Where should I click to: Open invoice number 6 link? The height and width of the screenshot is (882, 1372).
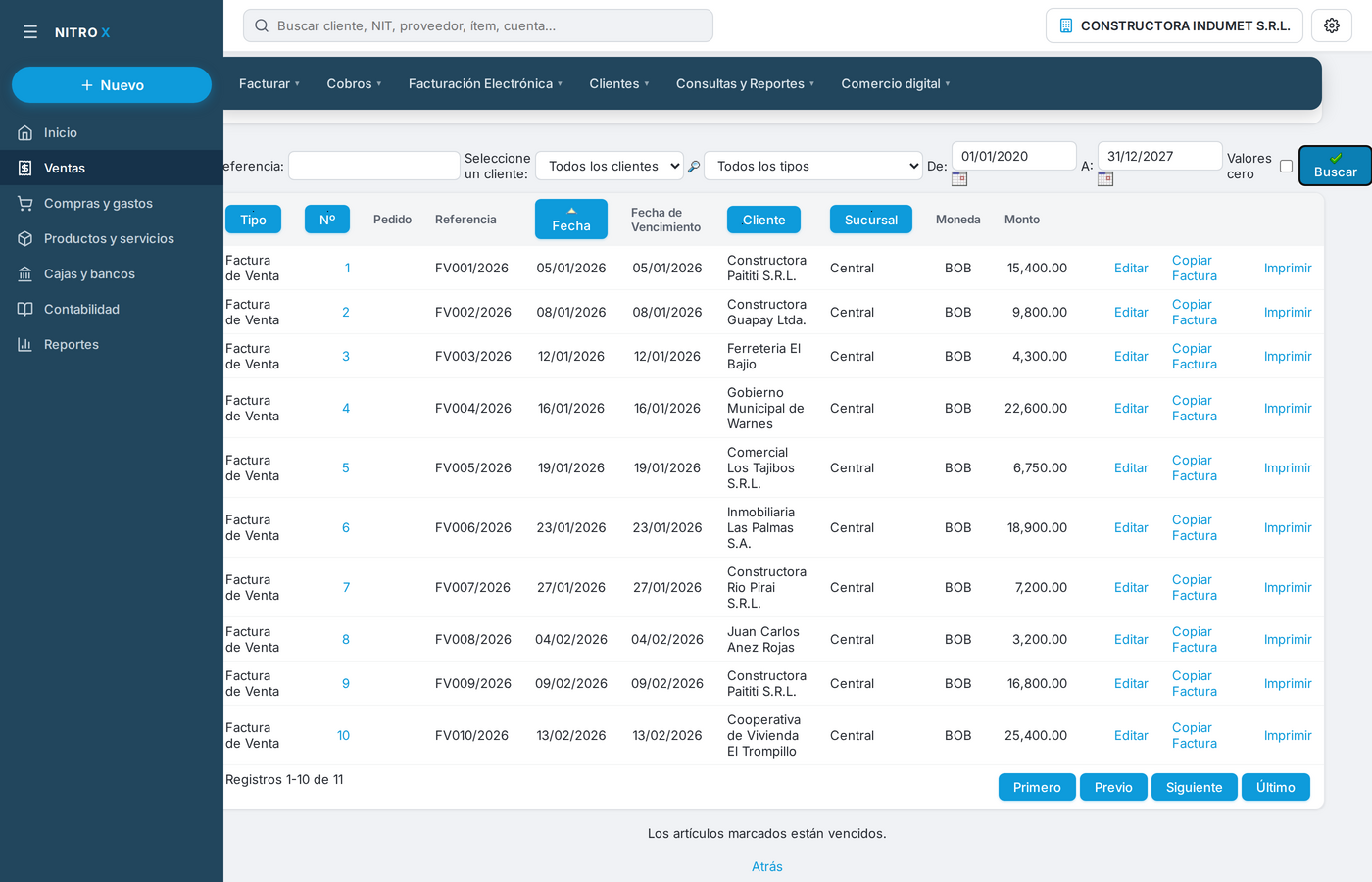tap(346, 527)
